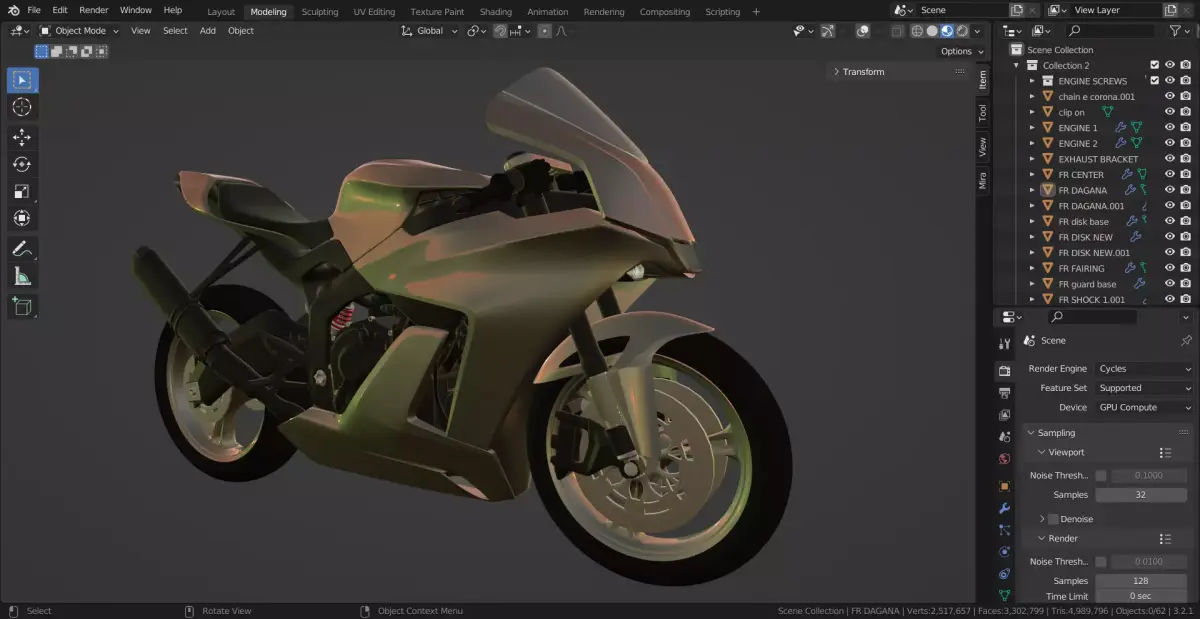The width and height of the screenshot is (1200, 619).
Task: Toggle viewport gizmos display
Action: (827, 31)
